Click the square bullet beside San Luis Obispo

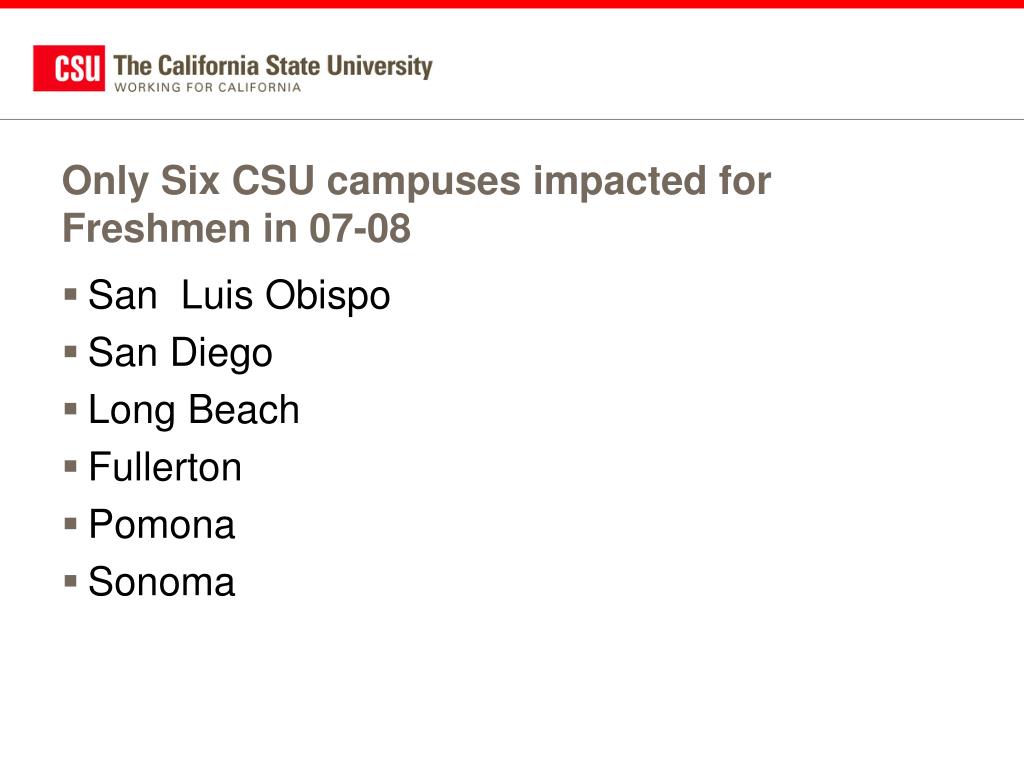[x=71, y=294]
